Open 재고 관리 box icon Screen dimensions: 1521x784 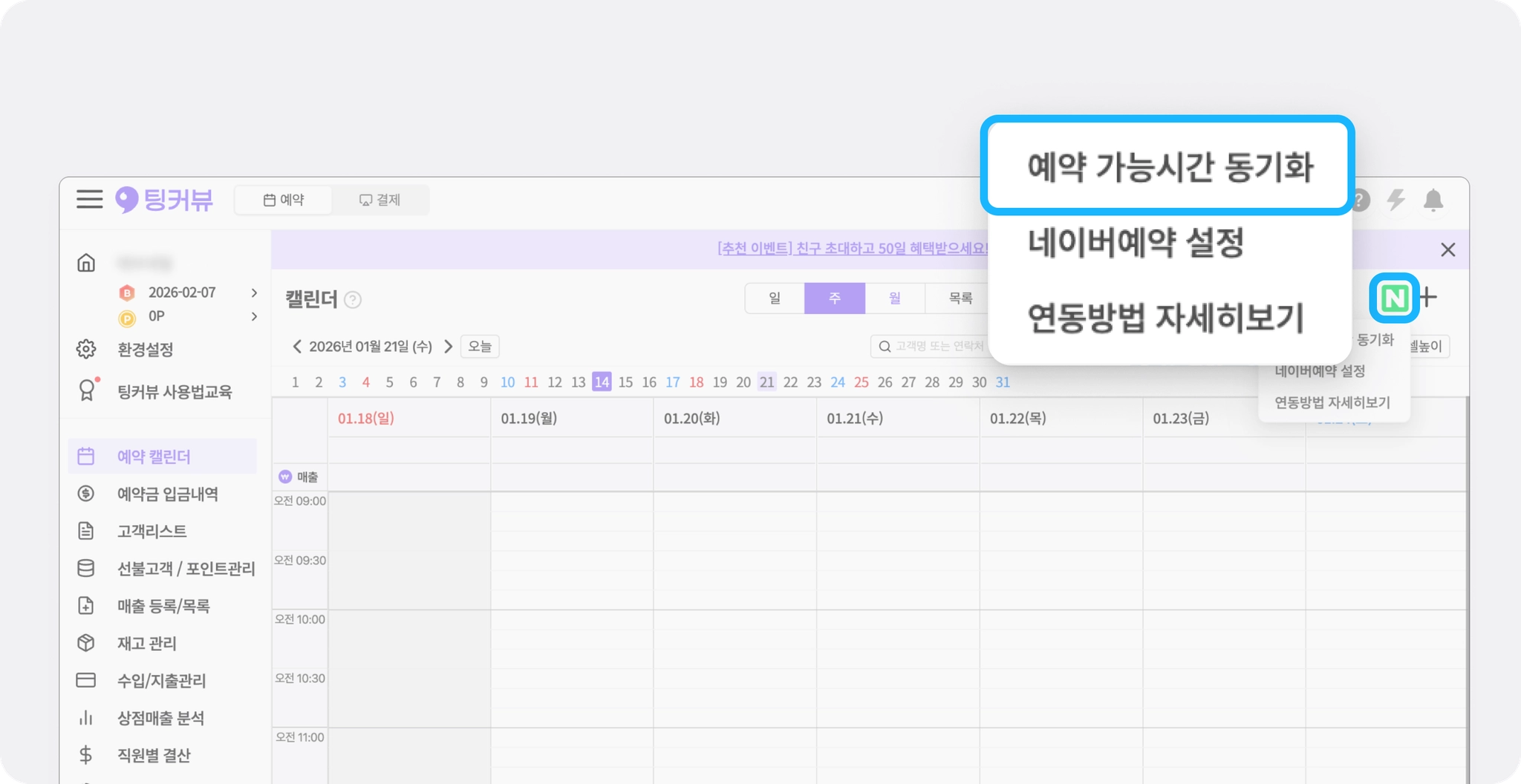pyautogui.click(x=86, y=642)
